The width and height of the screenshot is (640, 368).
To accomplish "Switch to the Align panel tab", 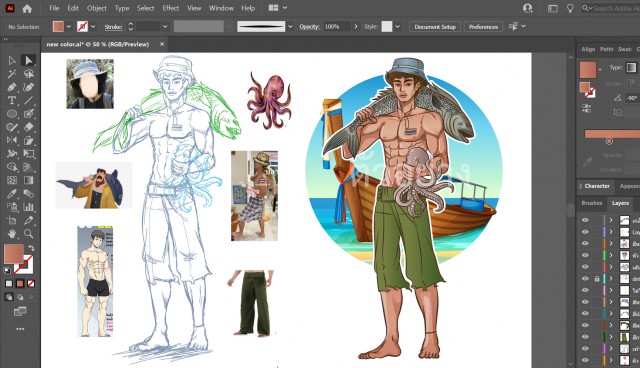I will [x=588, y=49].
